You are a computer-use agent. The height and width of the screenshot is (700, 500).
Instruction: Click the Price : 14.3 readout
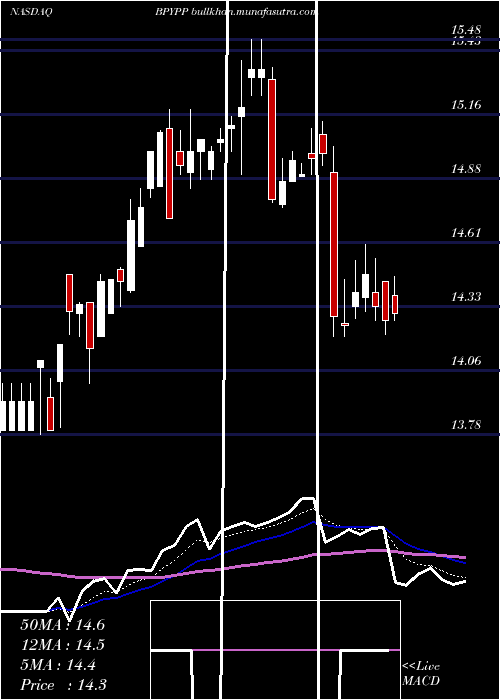point(63,685)
